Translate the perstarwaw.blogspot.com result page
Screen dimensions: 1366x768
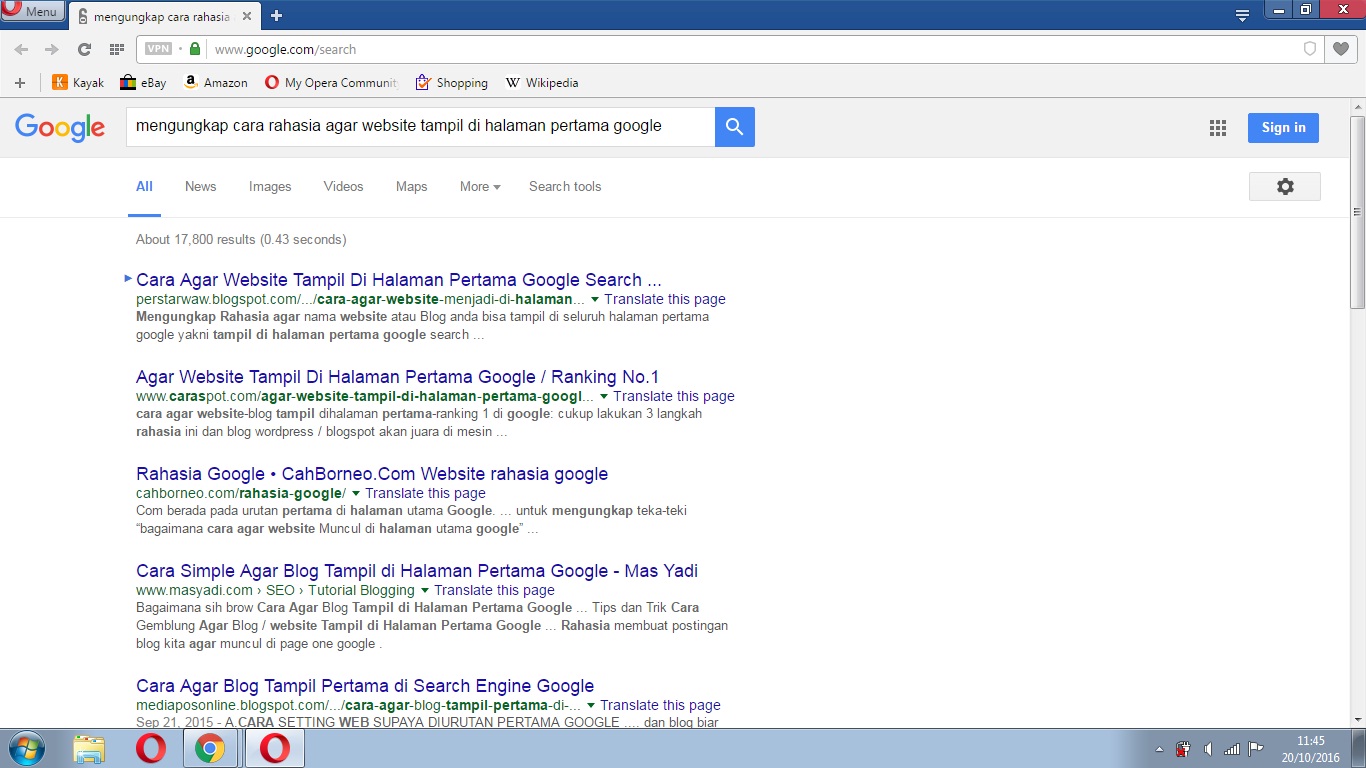click(665, 299)
